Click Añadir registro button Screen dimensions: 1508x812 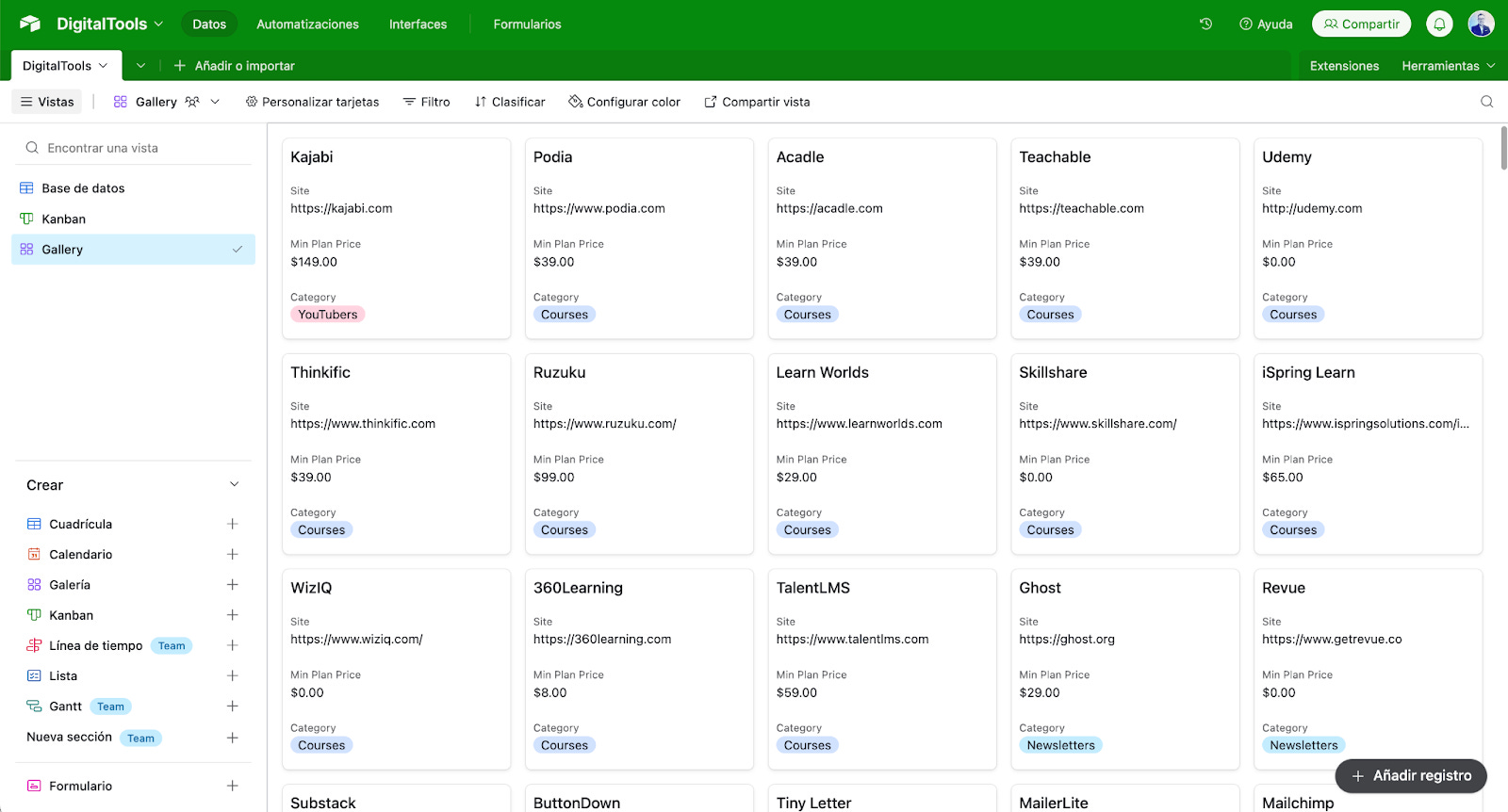(x=1411, y=775)
